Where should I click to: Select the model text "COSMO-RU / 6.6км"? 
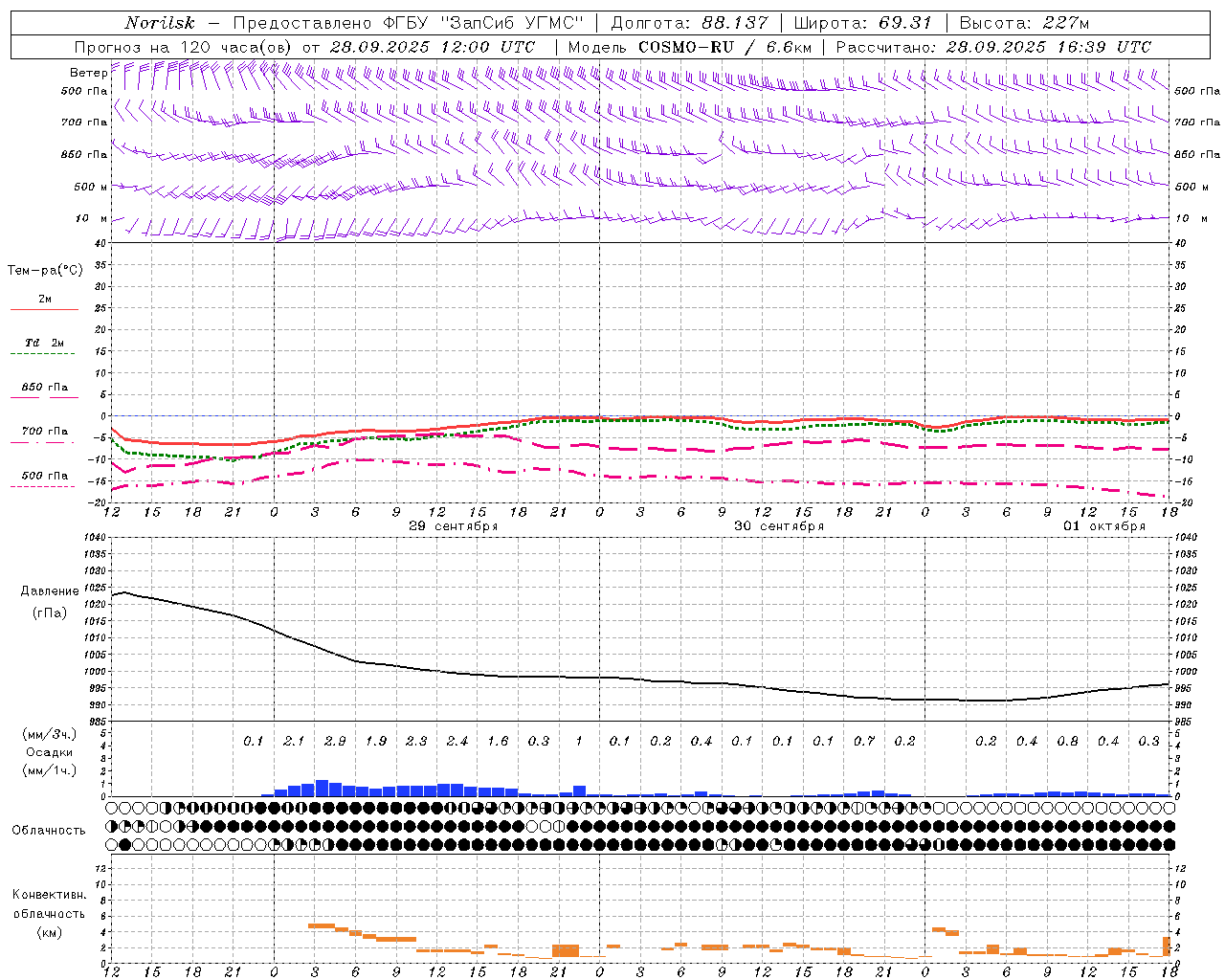point(724,47)
